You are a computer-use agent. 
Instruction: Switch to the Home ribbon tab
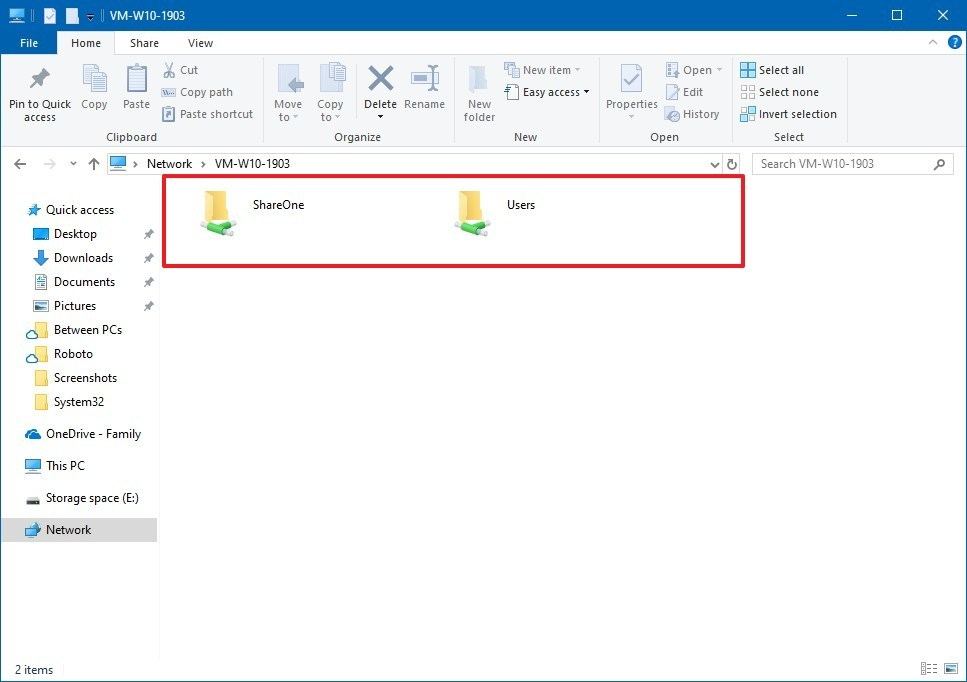click(x=86, y=43)
